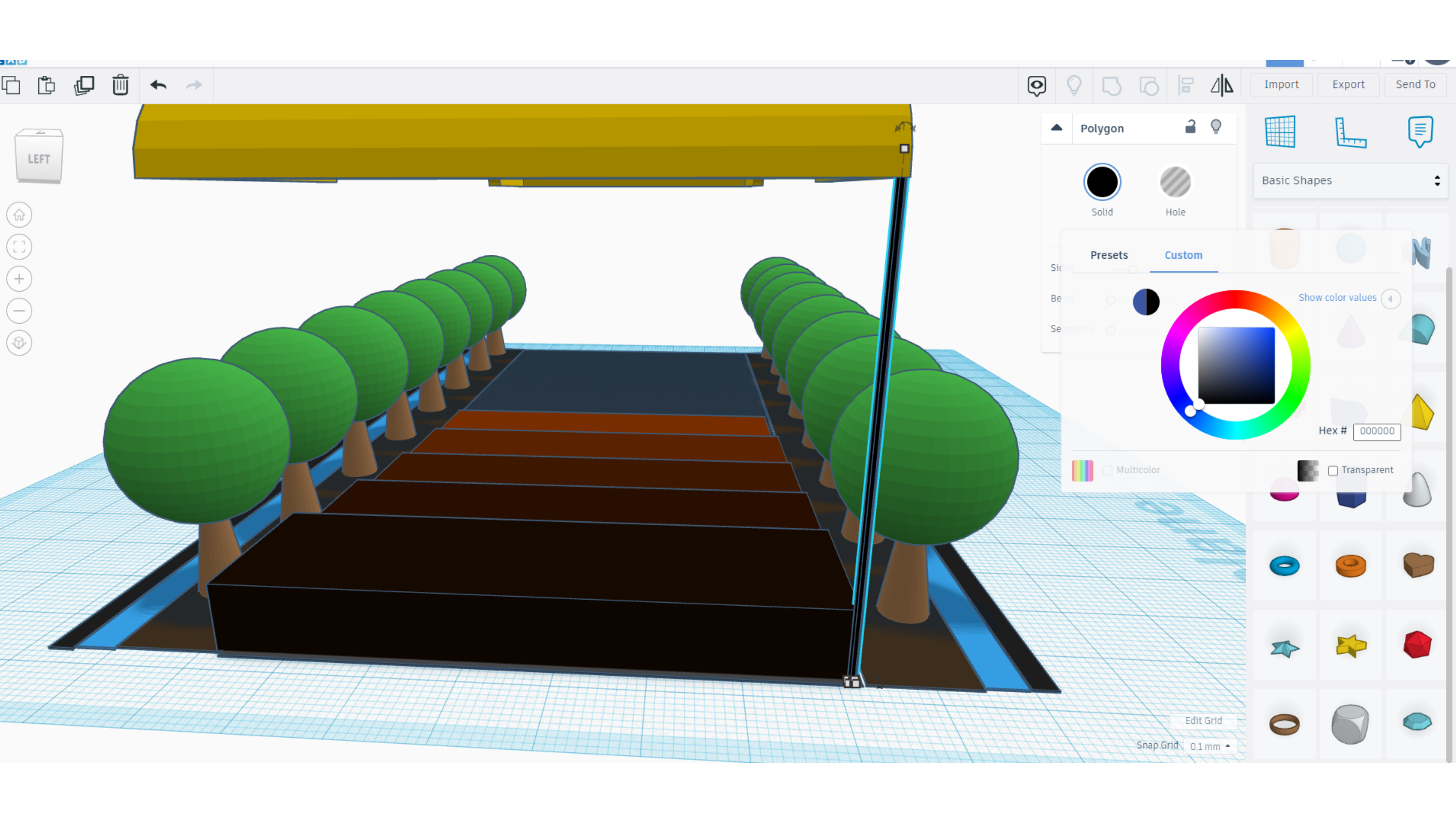Collapse the Polygon inspector panel

tap(1057, 128)
